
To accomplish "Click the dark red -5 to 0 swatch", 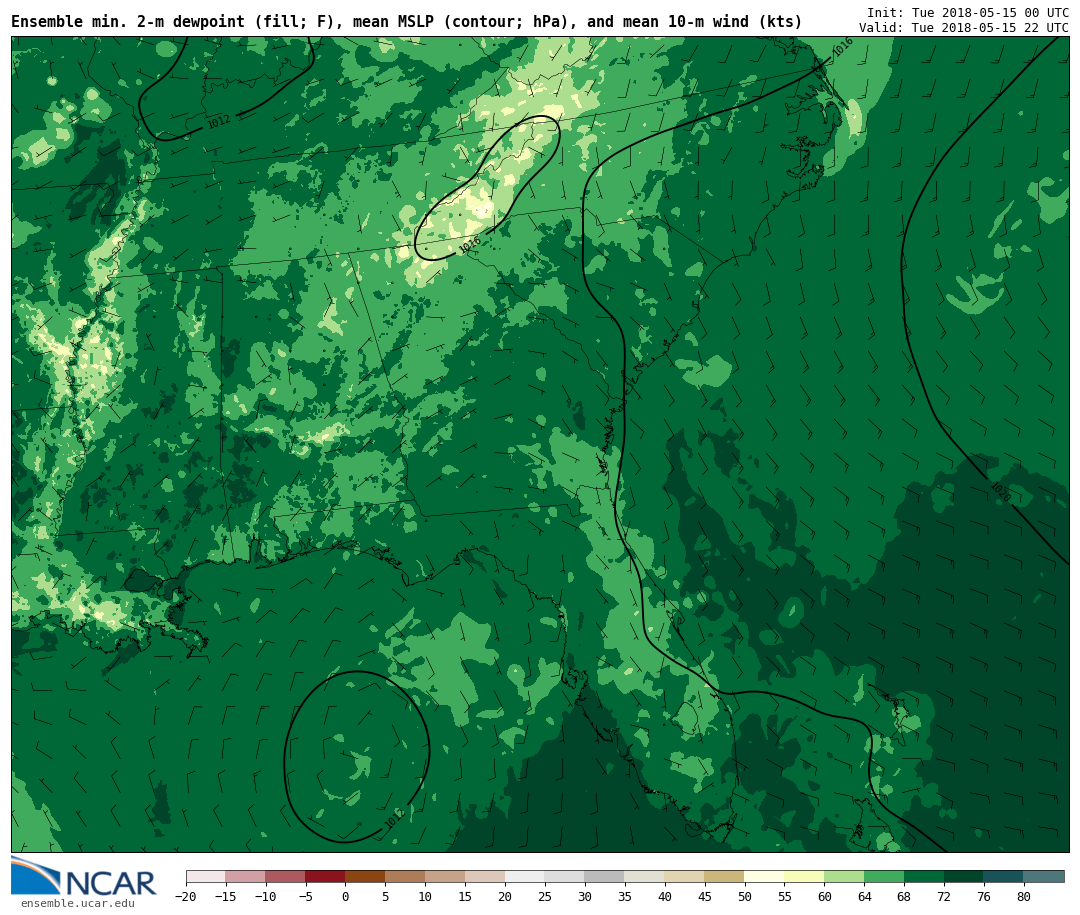I will tap(325, 876).
